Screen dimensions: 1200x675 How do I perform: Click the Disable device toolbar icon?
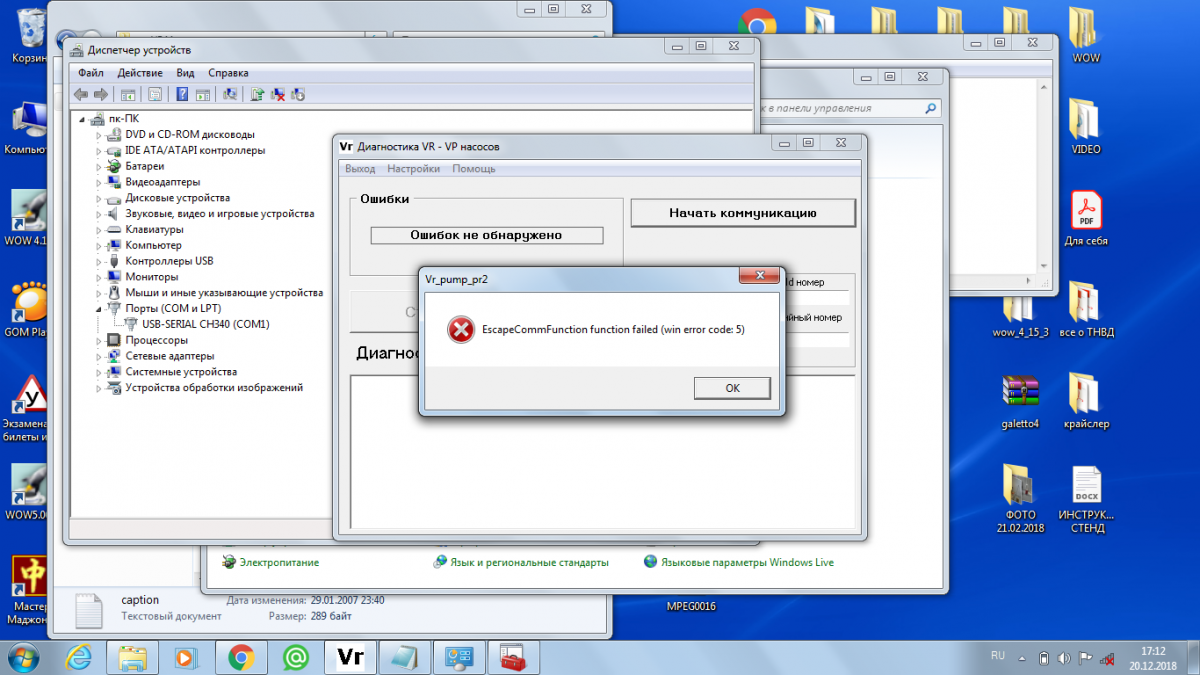298,94
